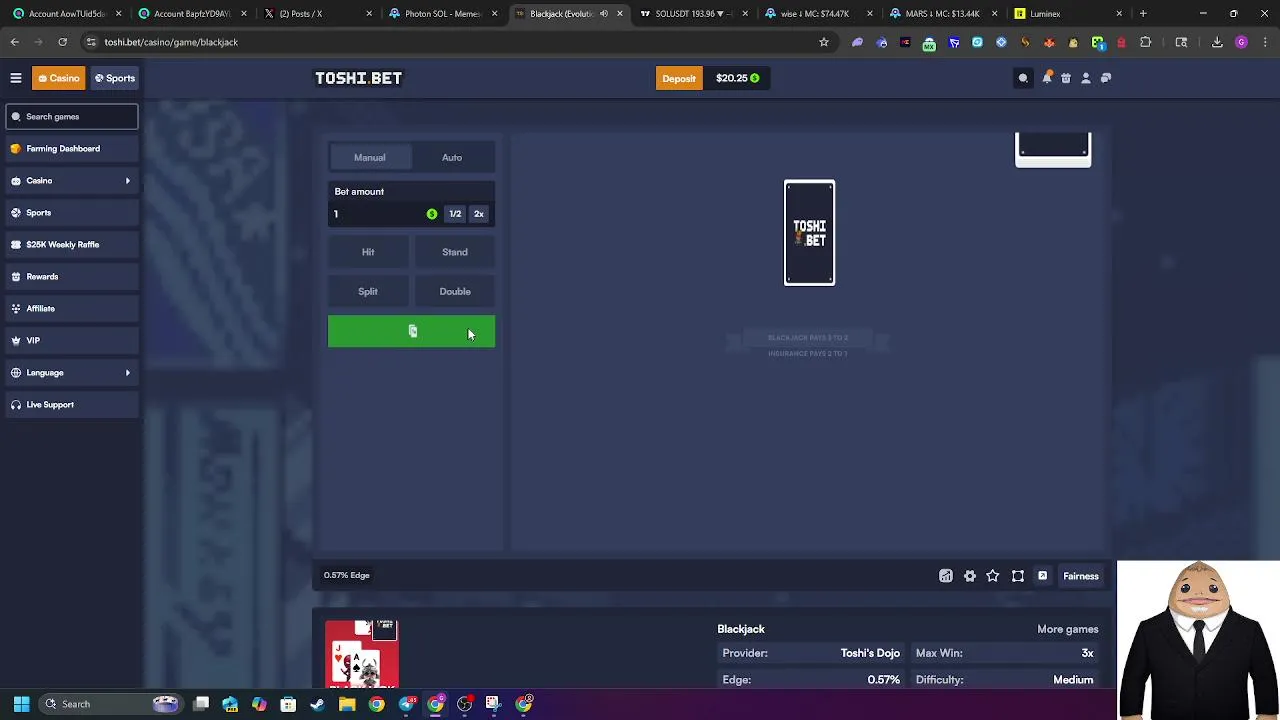This screenshot has width=1280, height=720.
Task: Open Telegram from the taskbar
Action: 406,704
